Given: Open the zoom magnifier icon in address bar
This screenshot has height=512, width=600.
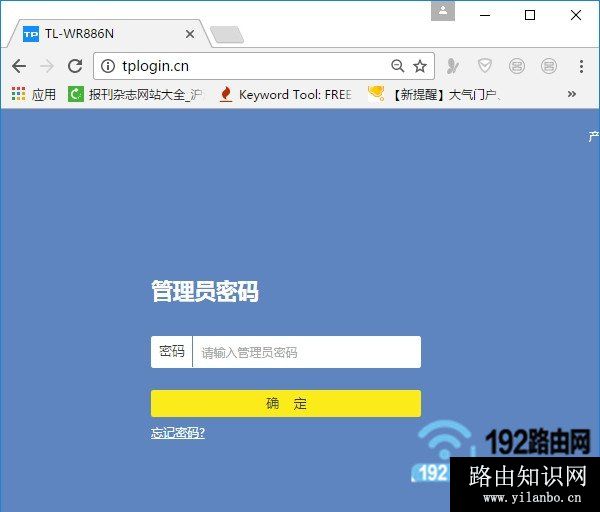Looking at the screenshot, I should pos(398,66).
